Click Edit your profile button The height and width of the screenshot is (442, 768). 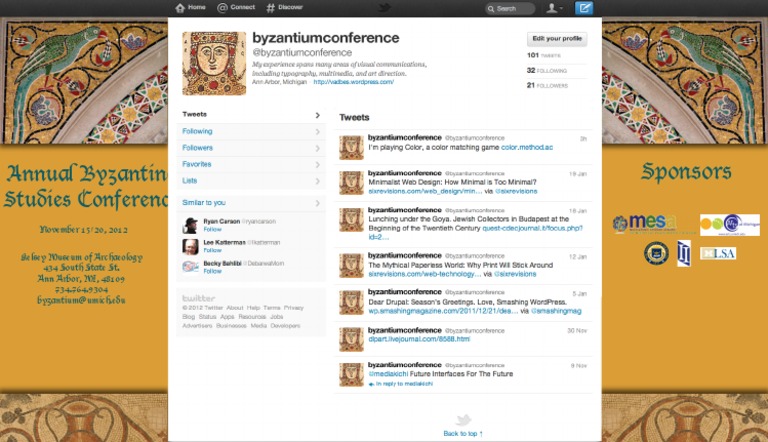pyautogui.click(x=557, y=39)
